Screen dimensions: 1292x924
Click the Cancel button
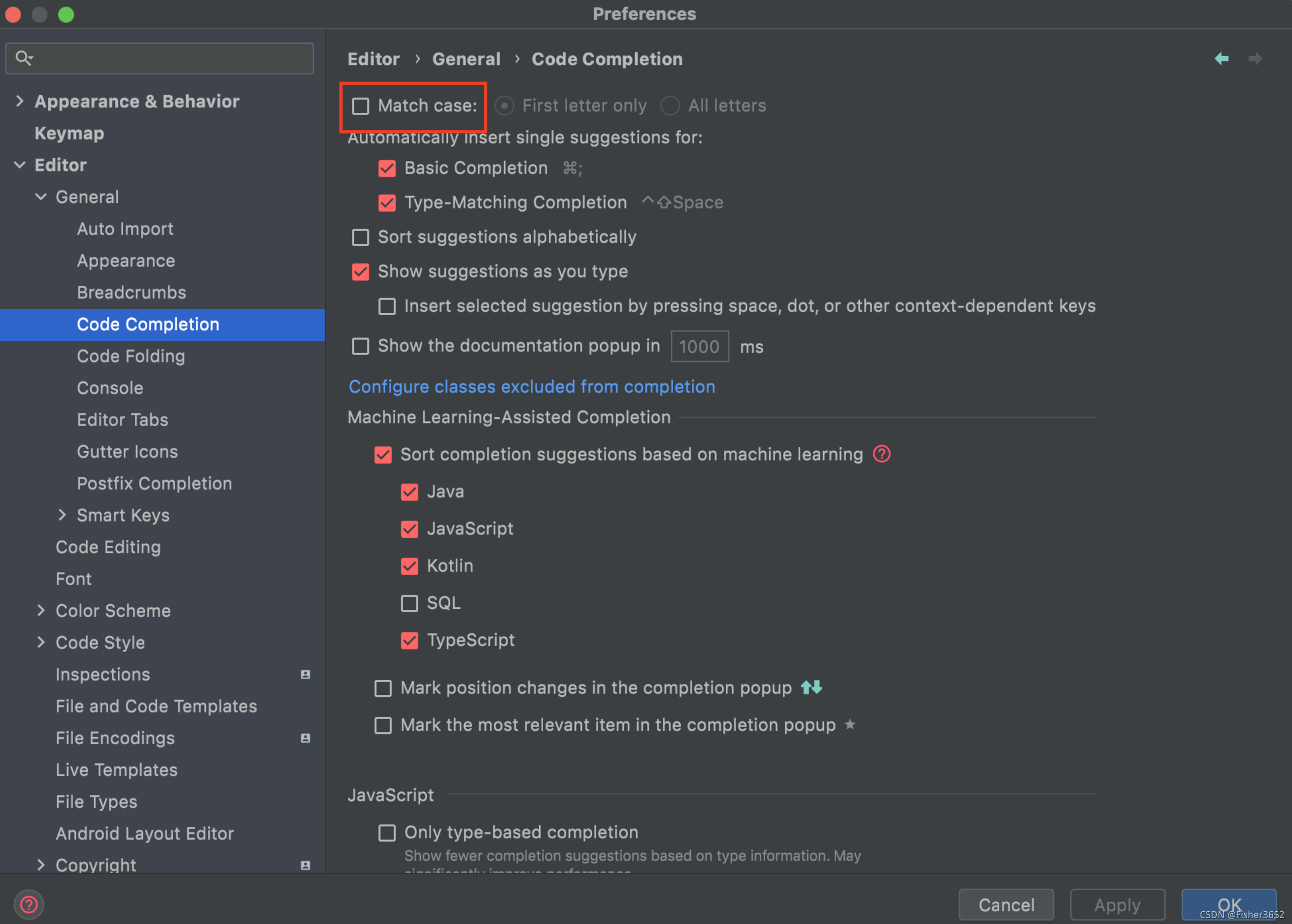1006,905
